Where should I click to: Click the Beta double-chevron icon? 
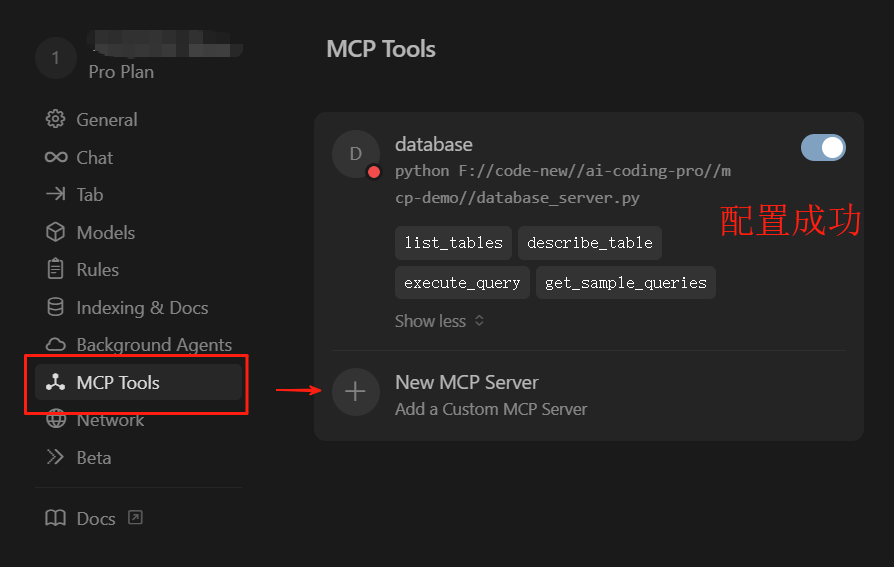pos(56,458)
